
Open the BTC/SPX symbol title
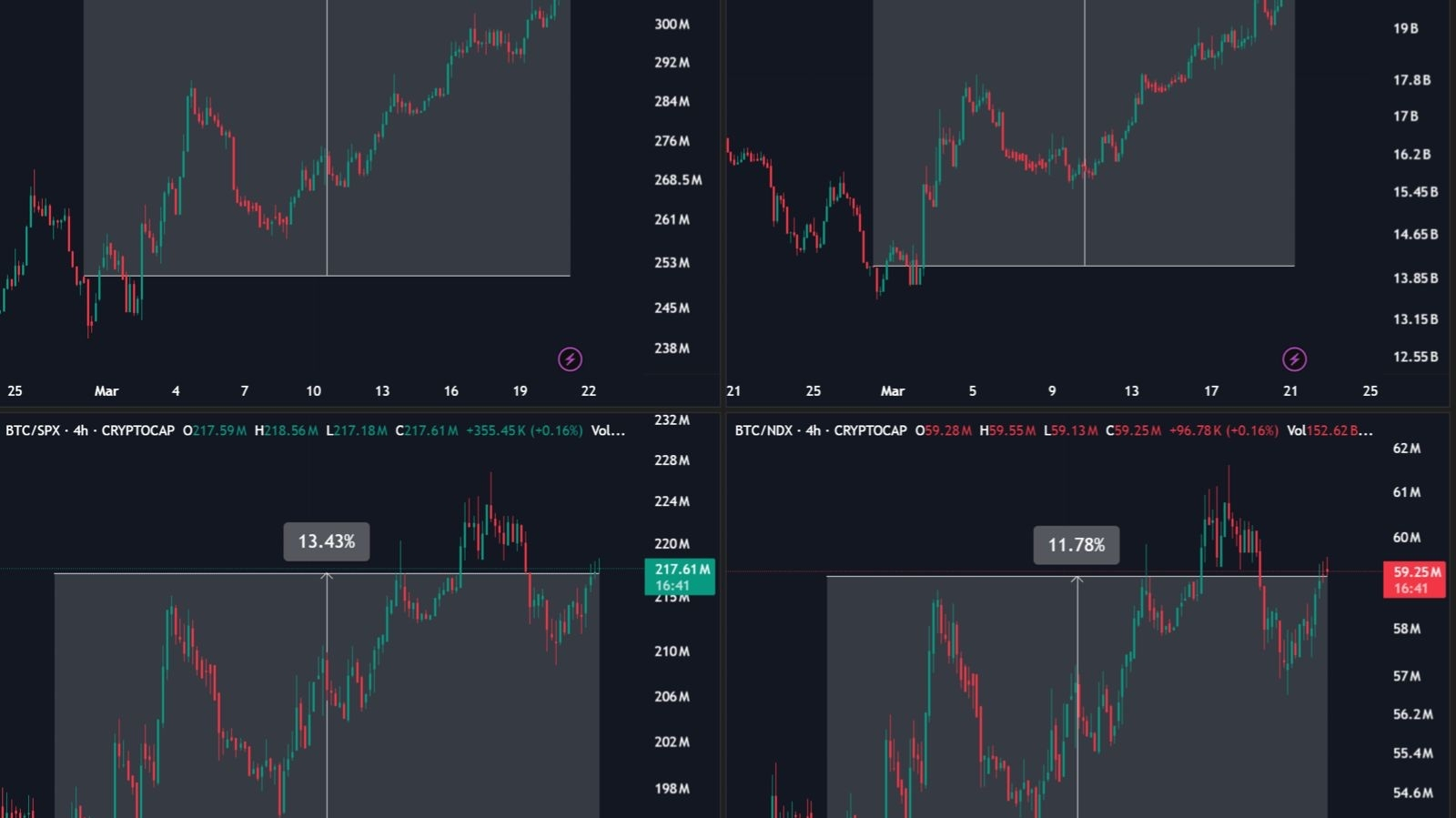pos(33,430)
